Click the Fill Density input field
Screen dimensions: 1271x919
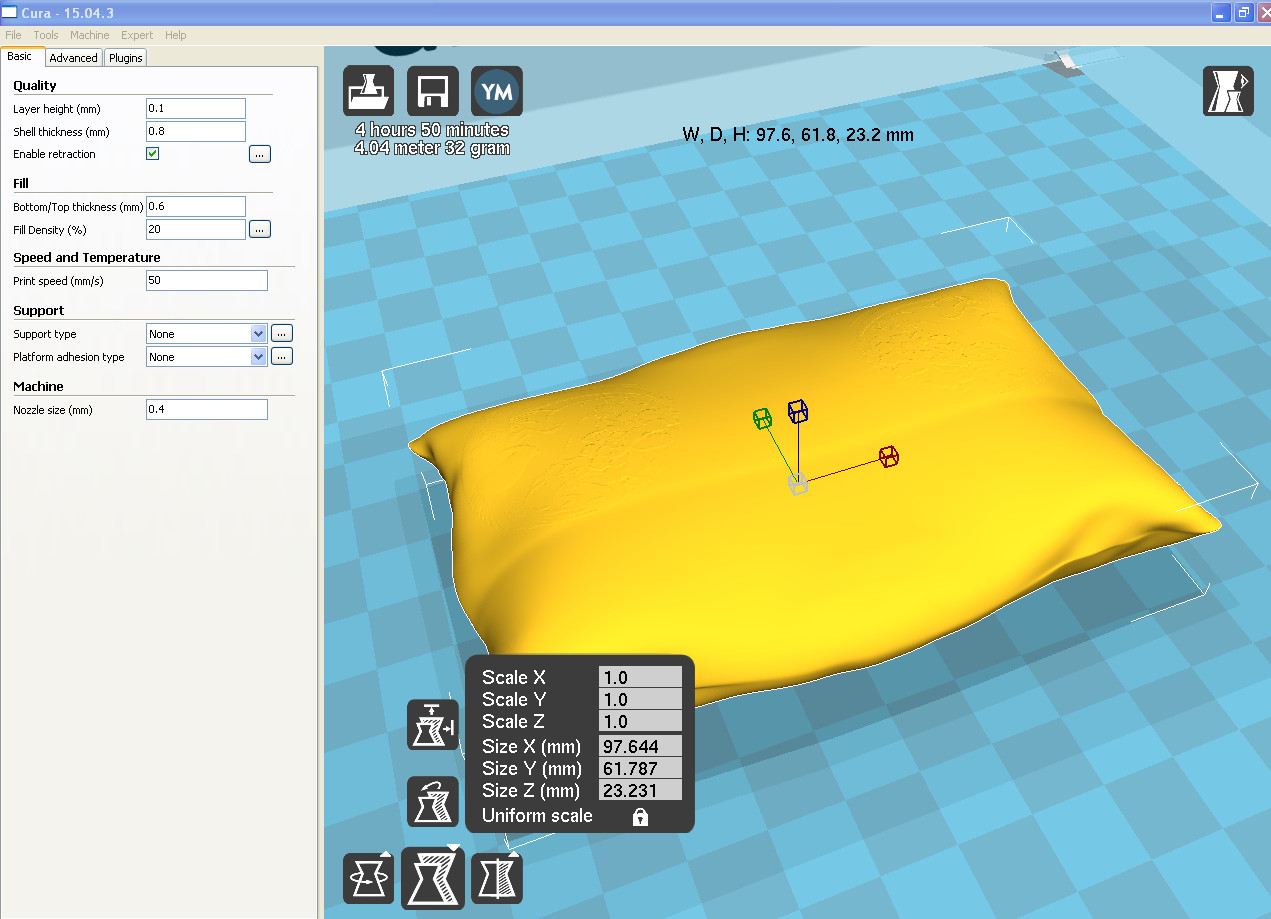(x=196, y=229)
